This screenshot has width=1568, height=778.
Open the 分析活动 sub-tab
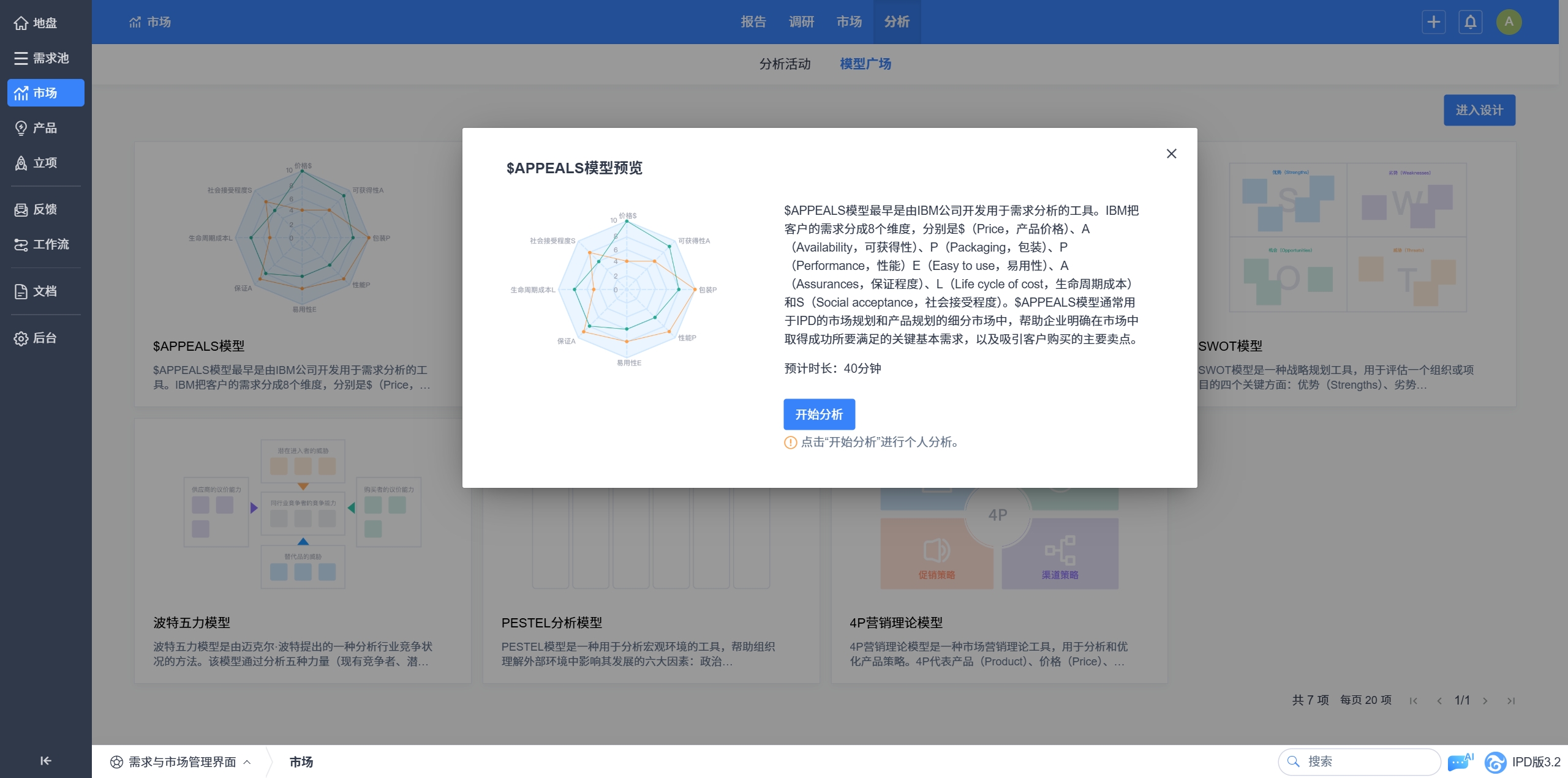785,64
